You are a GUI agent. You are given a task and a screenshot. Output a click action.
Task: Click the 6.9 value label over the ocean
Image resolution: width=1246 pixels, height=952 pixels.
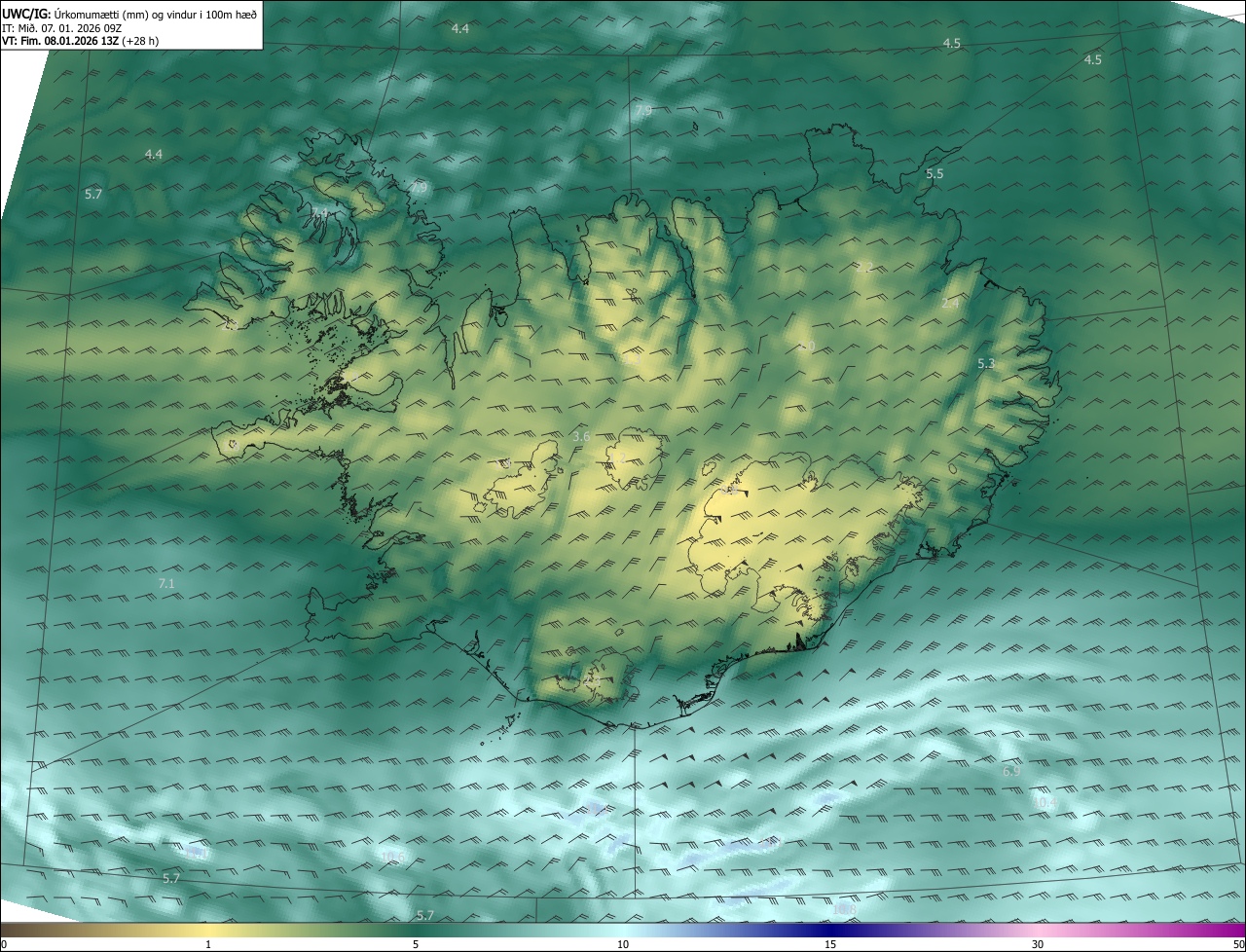click(x=1011, y=771)
